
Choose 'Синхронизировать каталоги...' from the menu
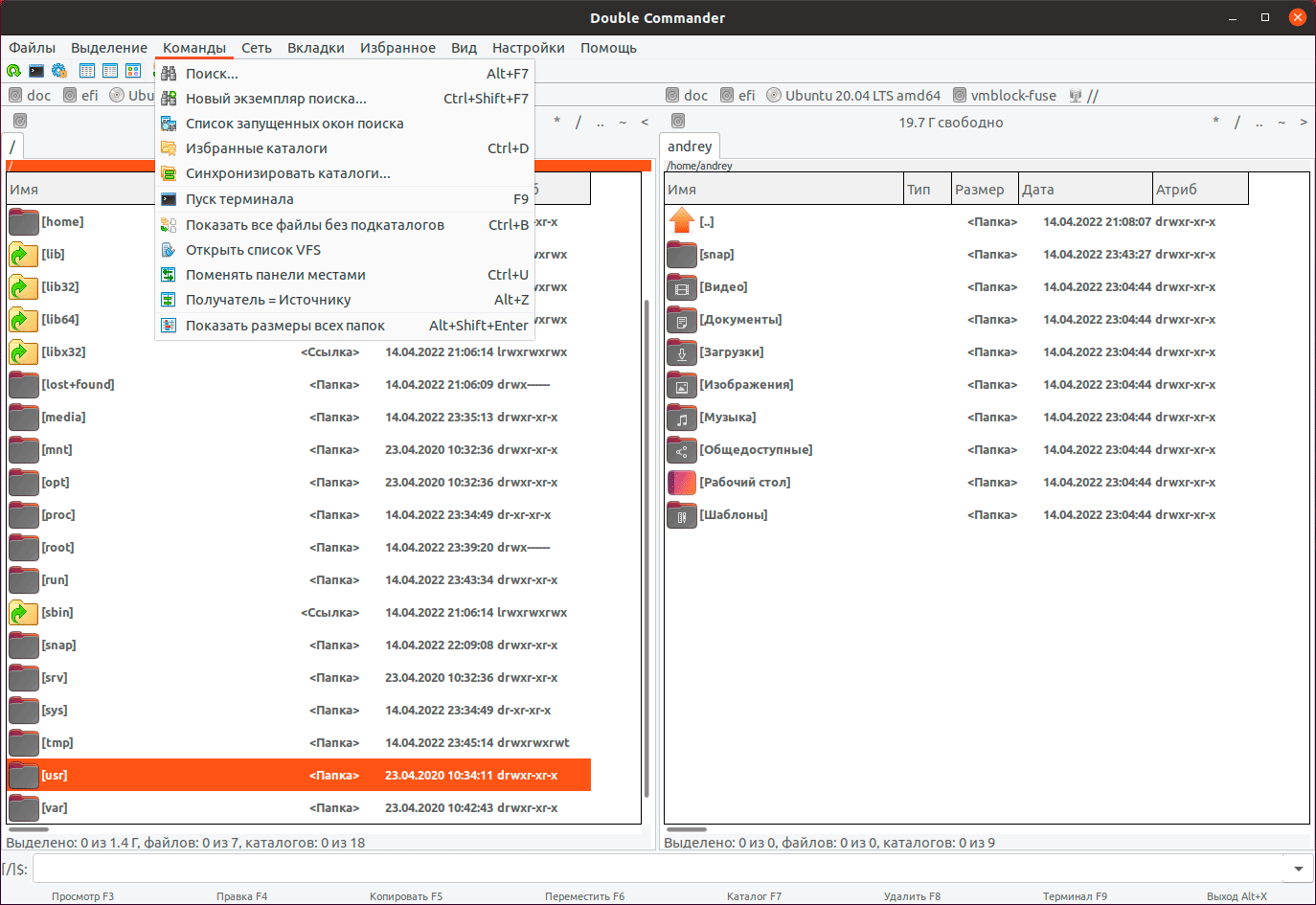click(287, 173)
